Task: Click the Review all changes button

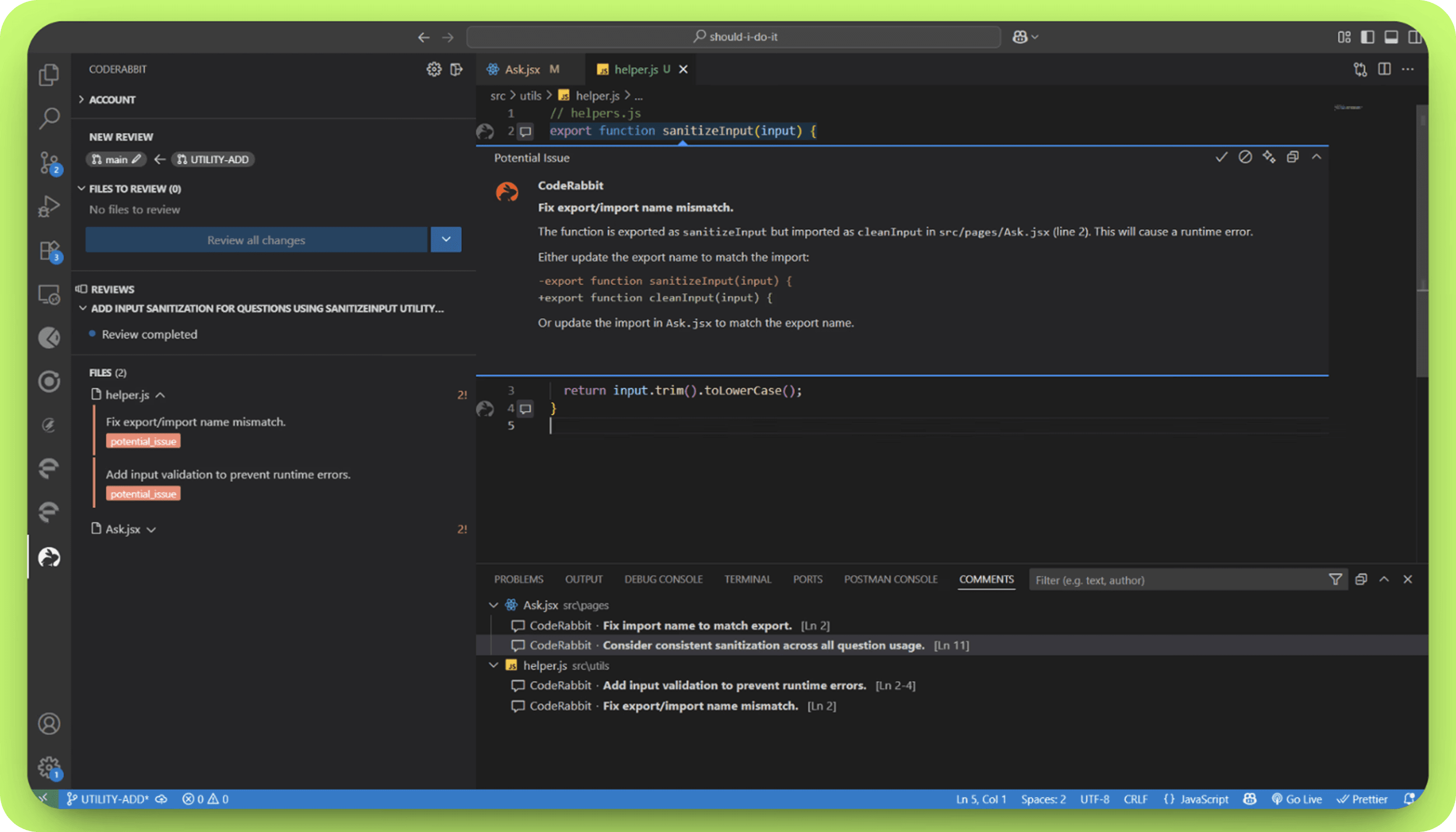Action: [x=256, y=239]
